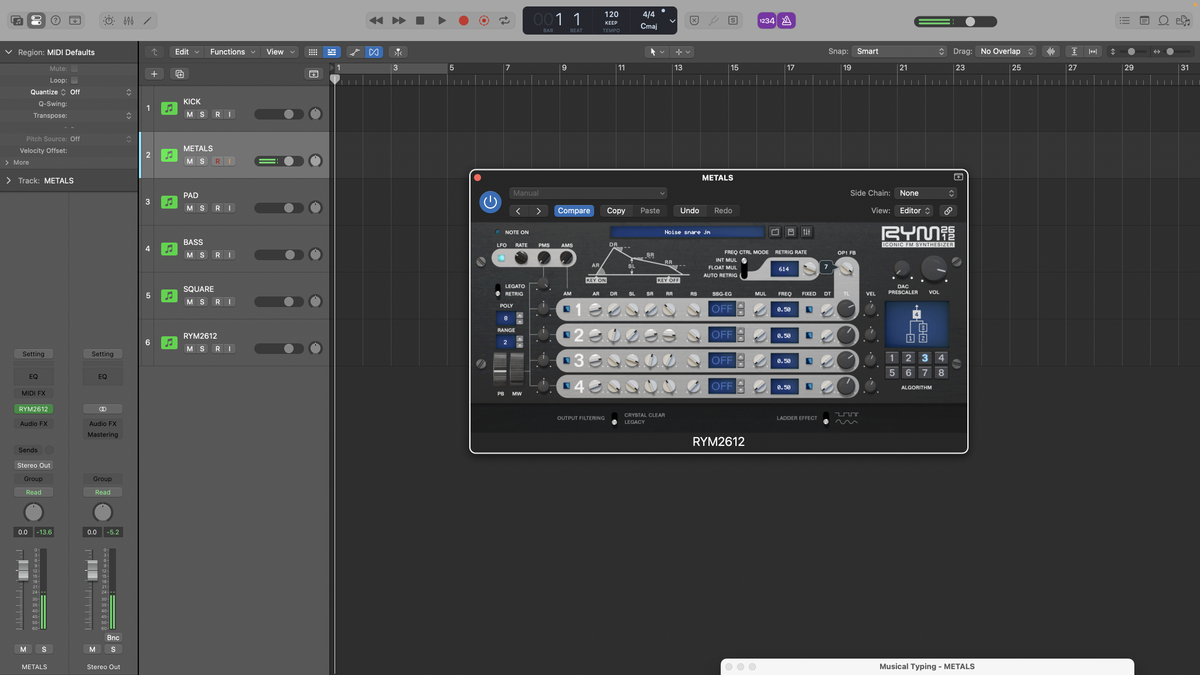This screenshot has height=675, width=1200.
Task: Open the Mixer faders icon
Action: click(128, 20)
